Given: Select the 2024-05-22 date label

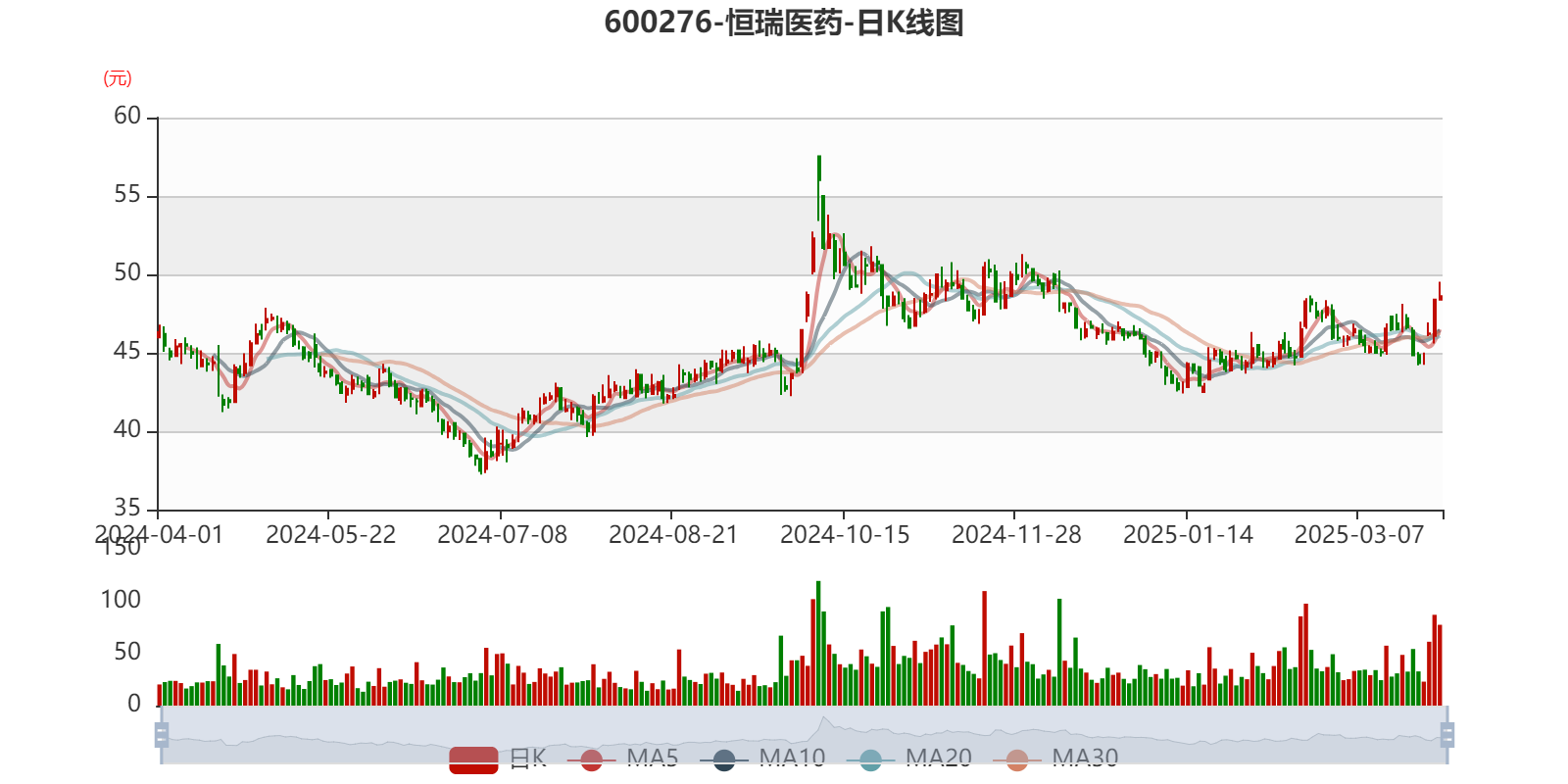Looking at the screenshot, I should pyautogui.click(x=330, y=535).
